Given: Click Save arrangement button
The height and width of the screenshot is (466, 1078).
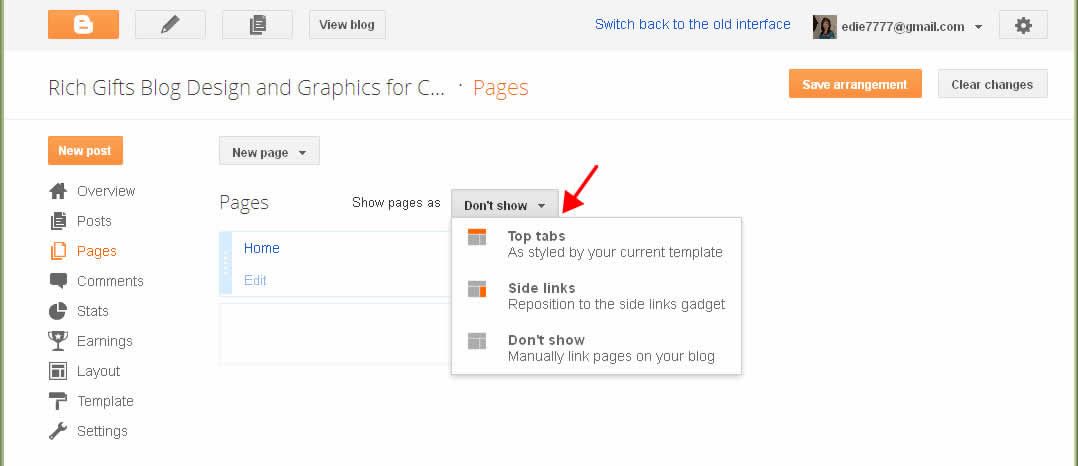Looking at the screenshot, I should (x=855, y=84).
